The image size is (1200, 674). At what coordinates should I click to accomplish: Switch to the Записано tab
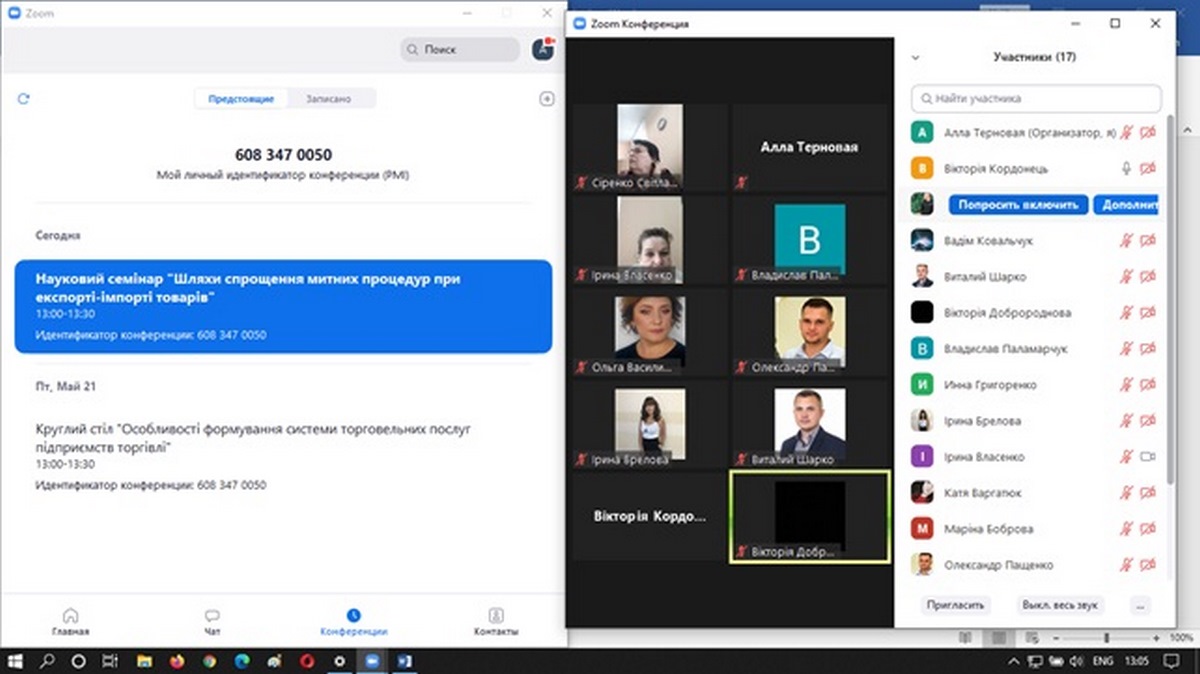tap(329, 99)
